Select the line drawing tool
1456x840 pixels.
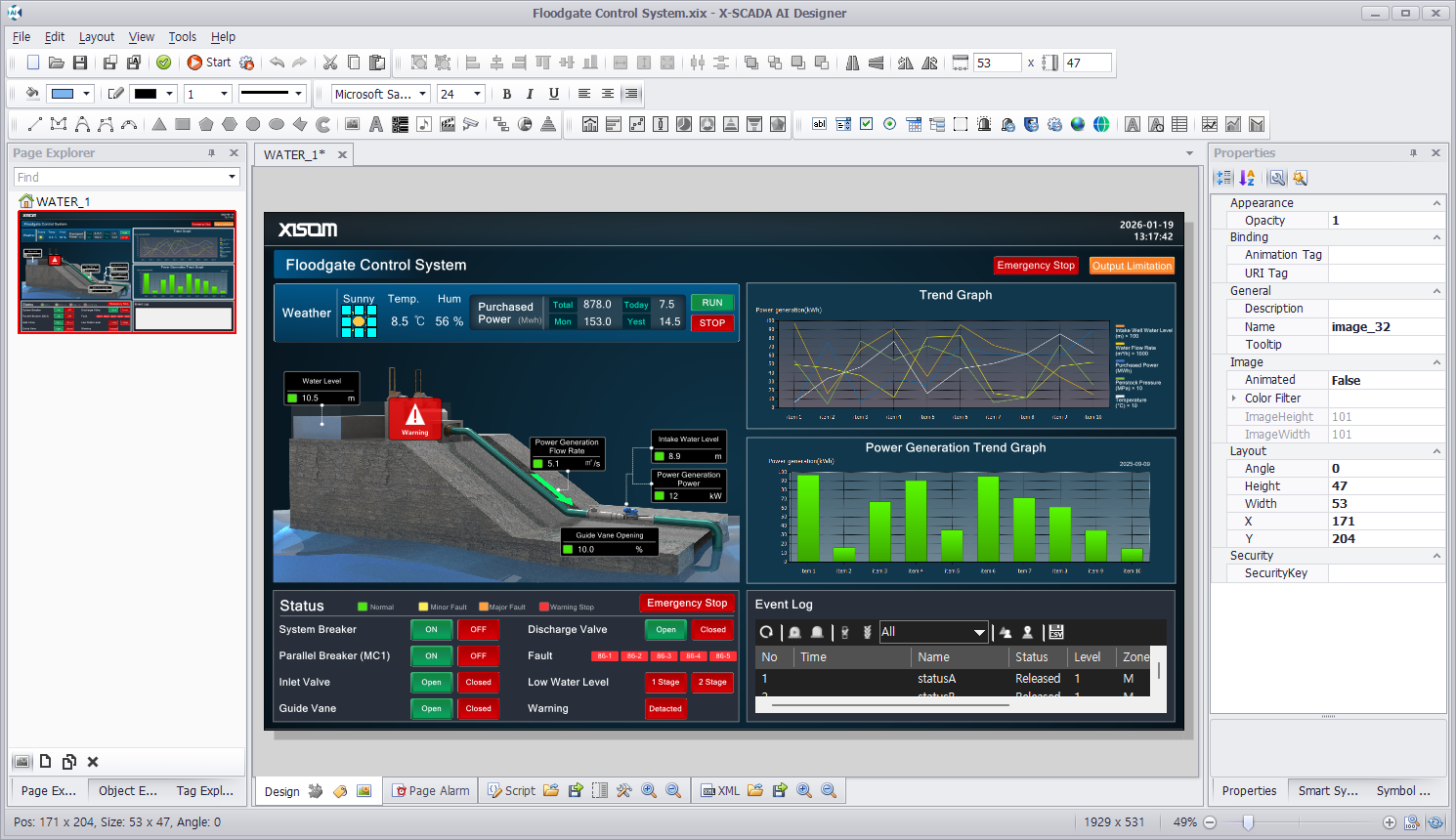[35, 124]
